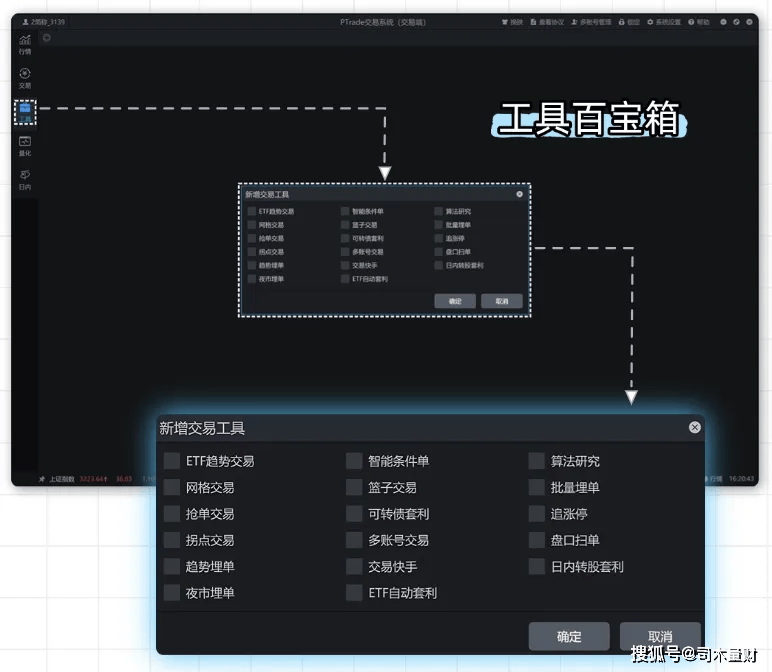Viewport: 772px width, 672px height.
Task: Check 网格交易 in the enlarged dialog
Action: click(x=172, y=487)
